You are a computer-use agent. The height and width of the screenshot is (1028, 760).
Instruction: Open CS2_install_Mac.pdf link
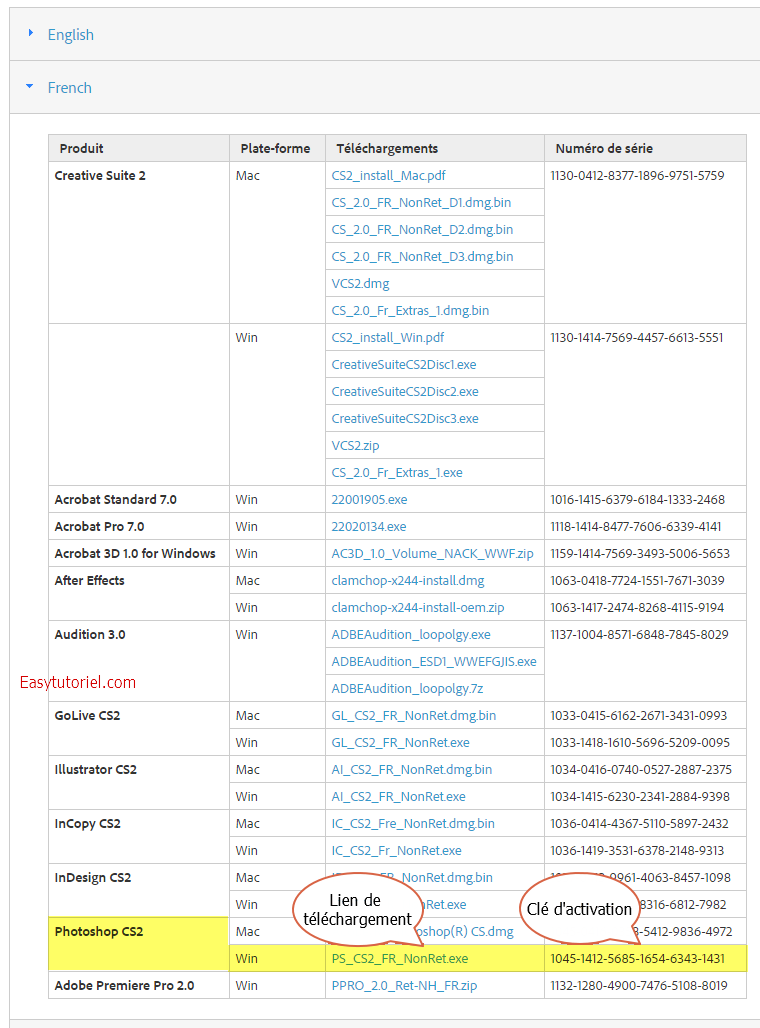pyautogui.click(x=388, y=176)
